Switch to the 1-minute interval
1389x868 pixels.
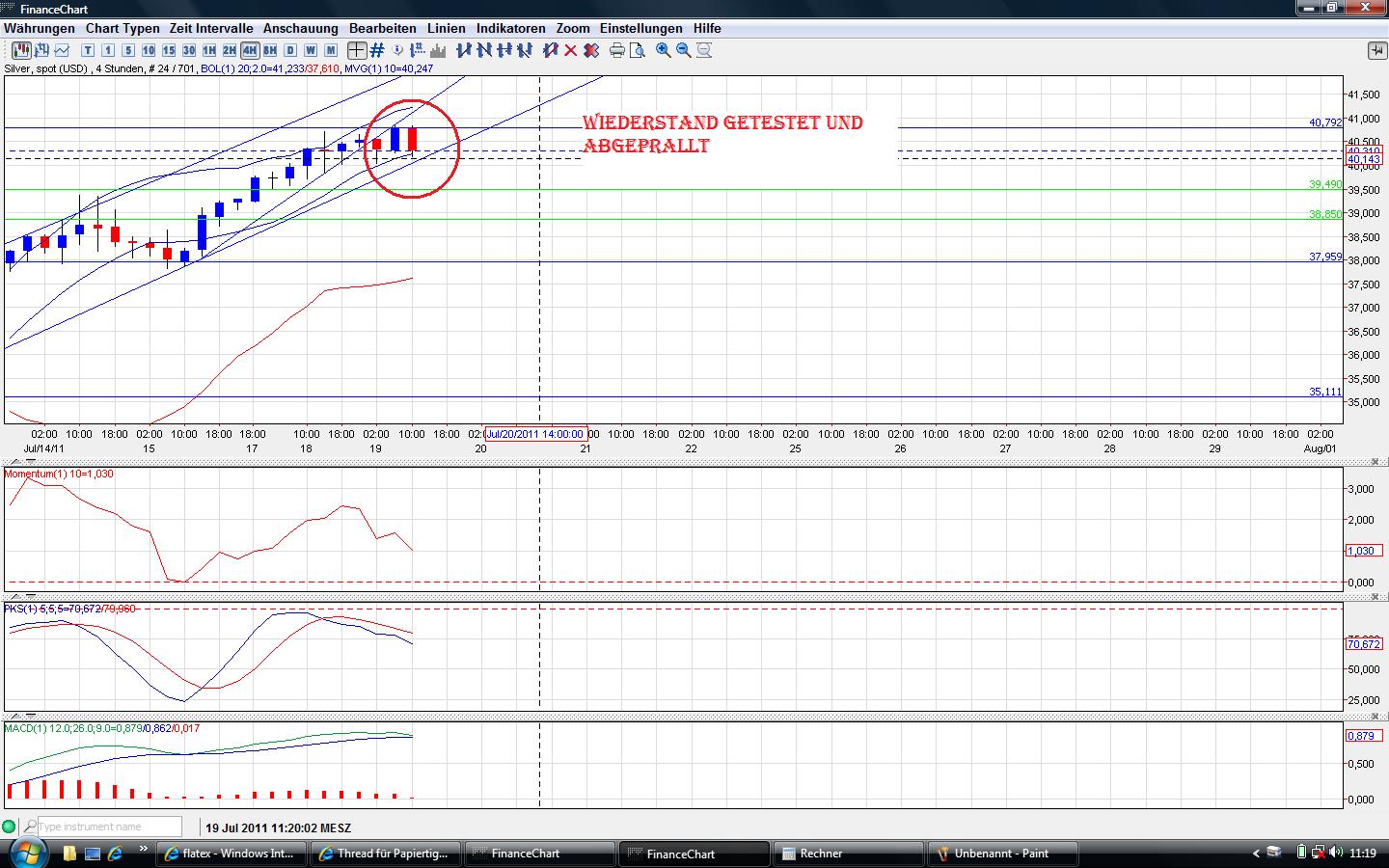(x=108, y=50)
